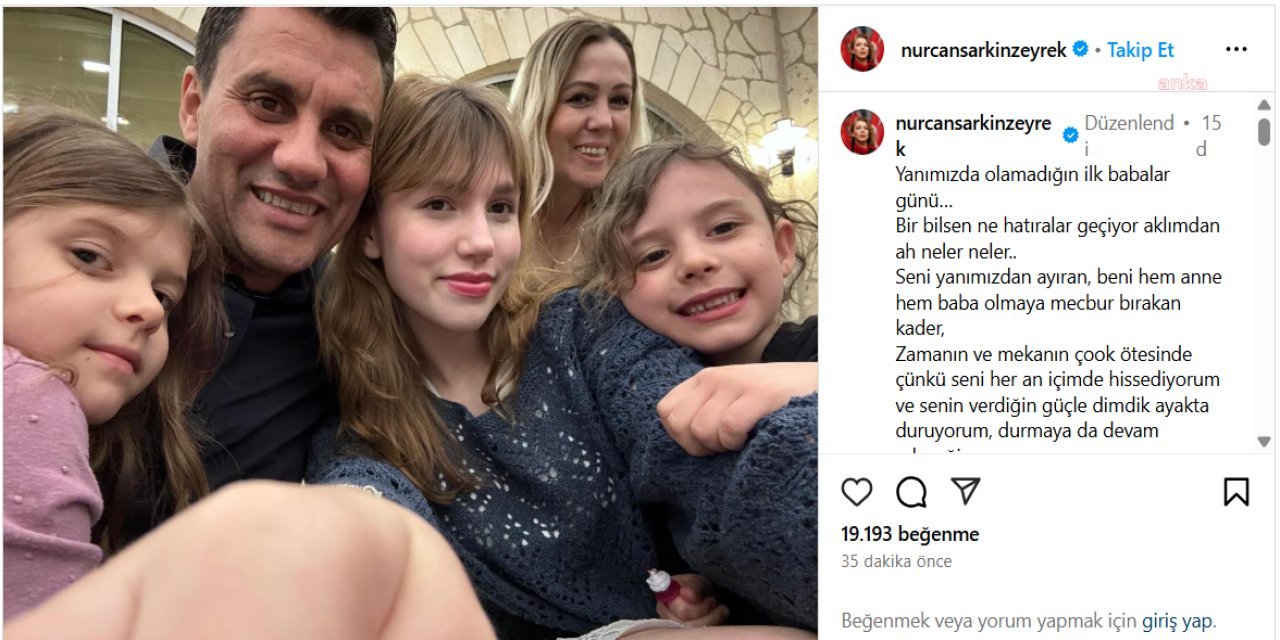Open the three-dot more options menu
The height and width of the screenshot is (640, 1280).
(1236, 49)
